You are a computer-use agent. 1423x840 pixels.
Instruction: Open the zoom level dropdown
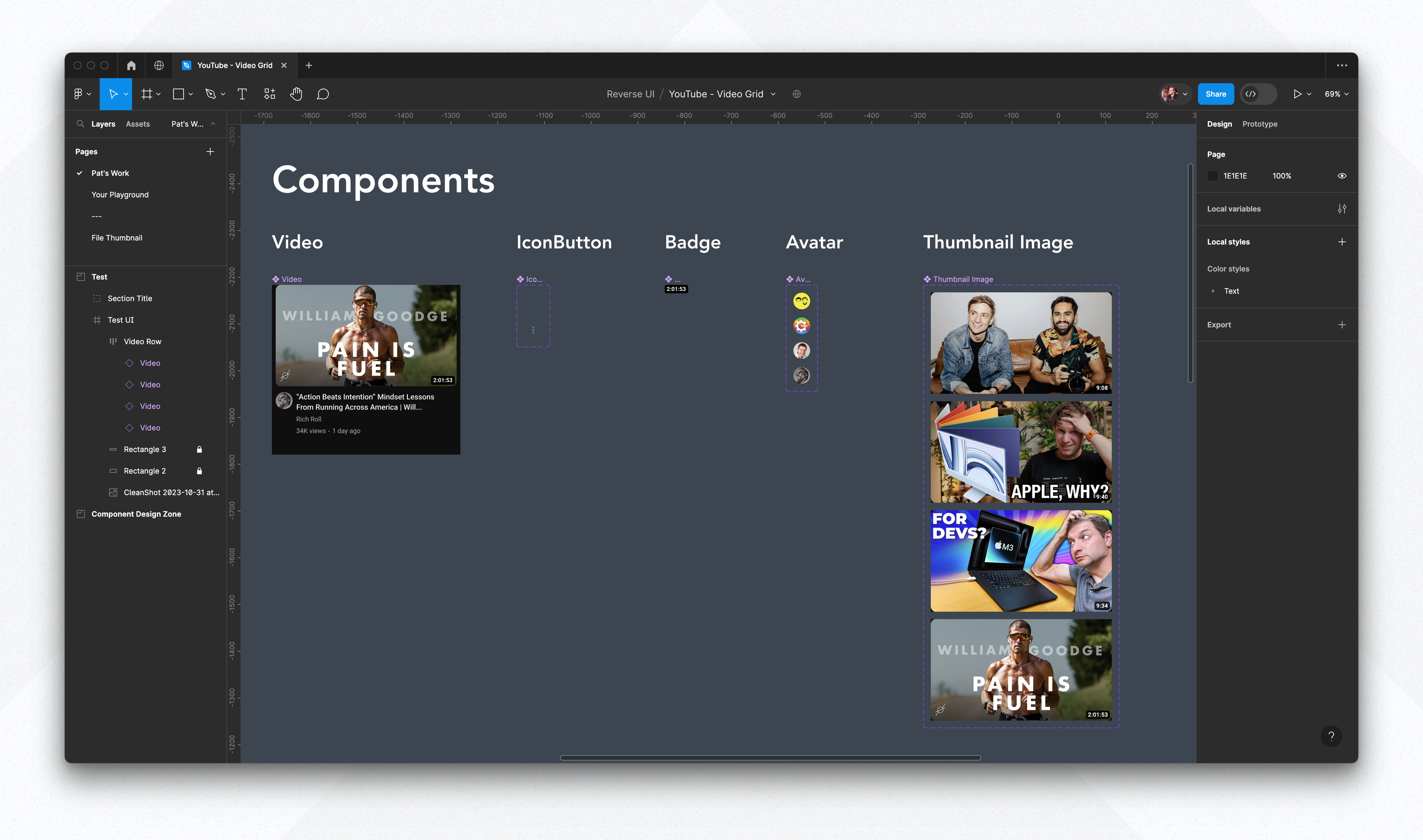click(x=1336, y=94)
